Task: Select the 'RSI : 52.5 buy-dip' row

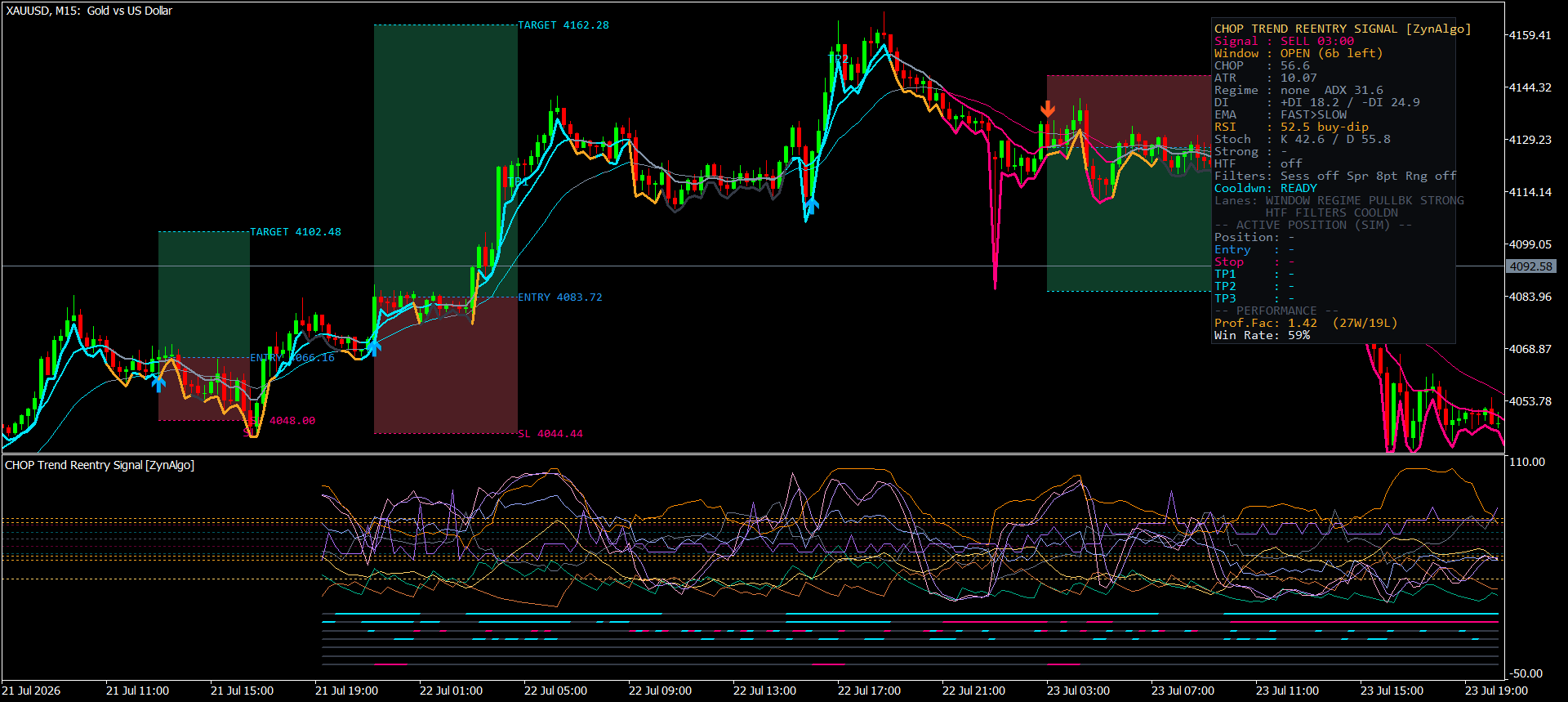Action: (1291, 127)
